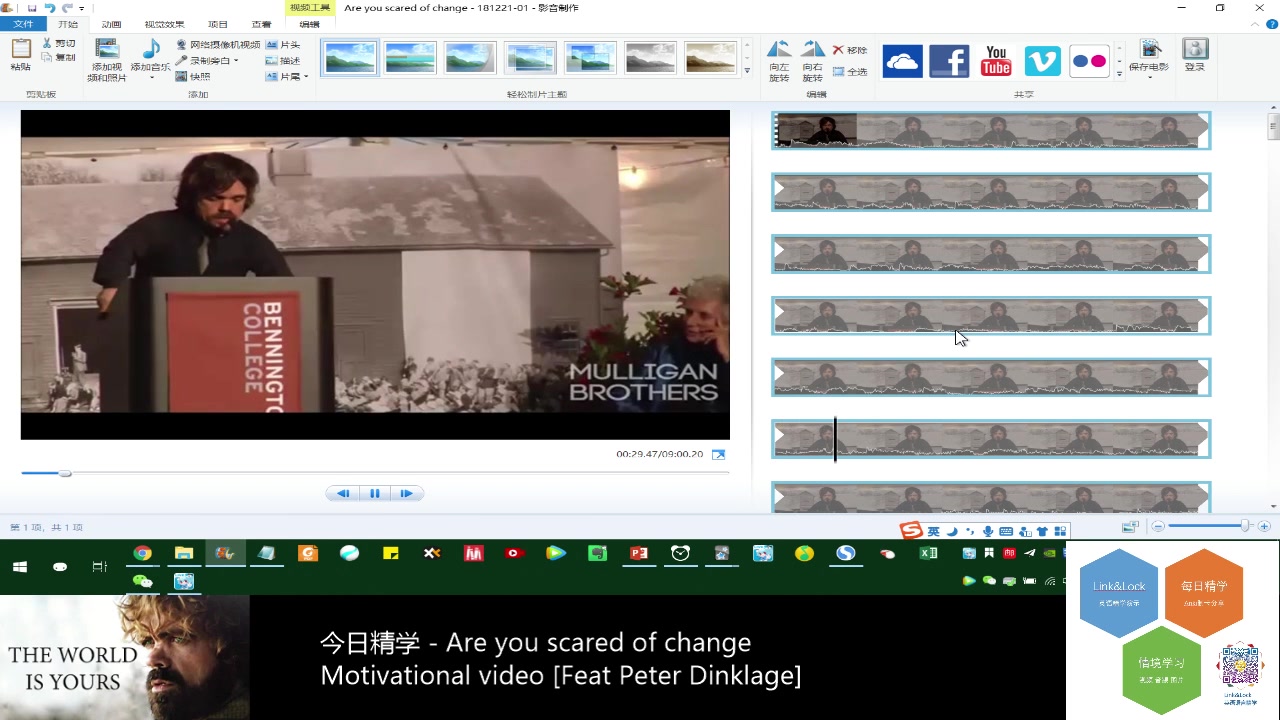Pause the video preview
The height and width of the screenshot is (720, 1280).
[375, 493]
